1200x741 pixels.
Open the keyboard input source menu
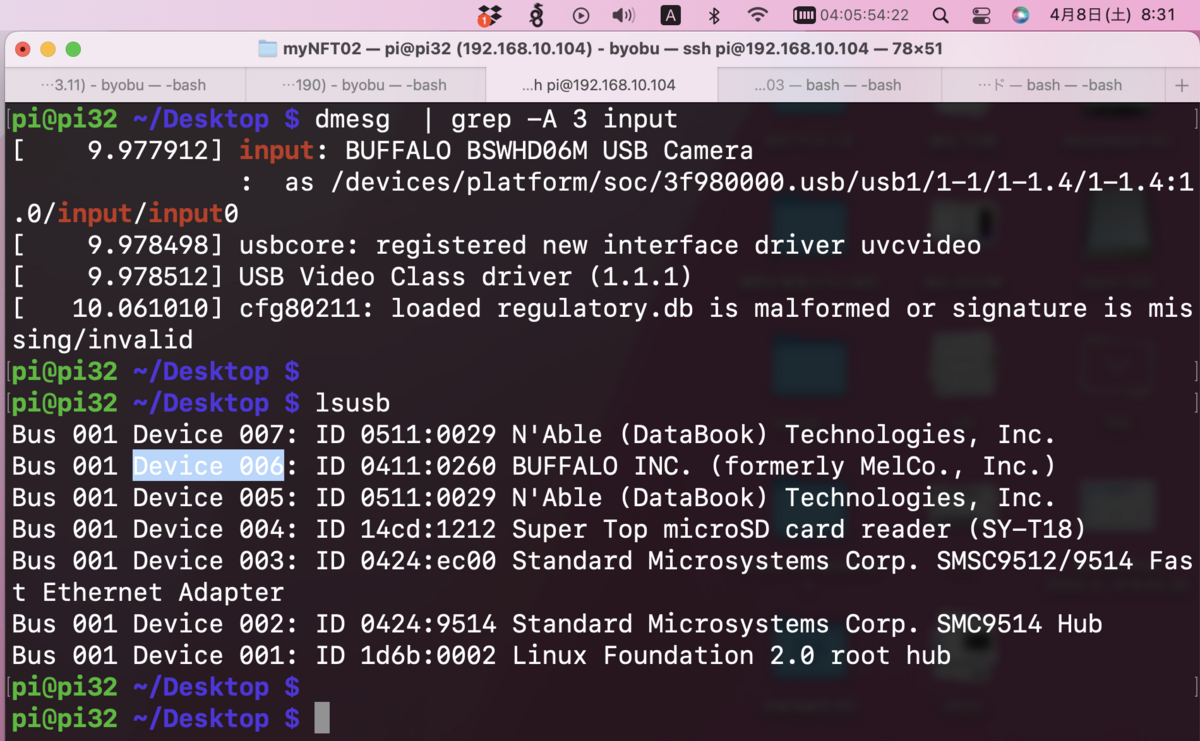[x=670, y=14]
